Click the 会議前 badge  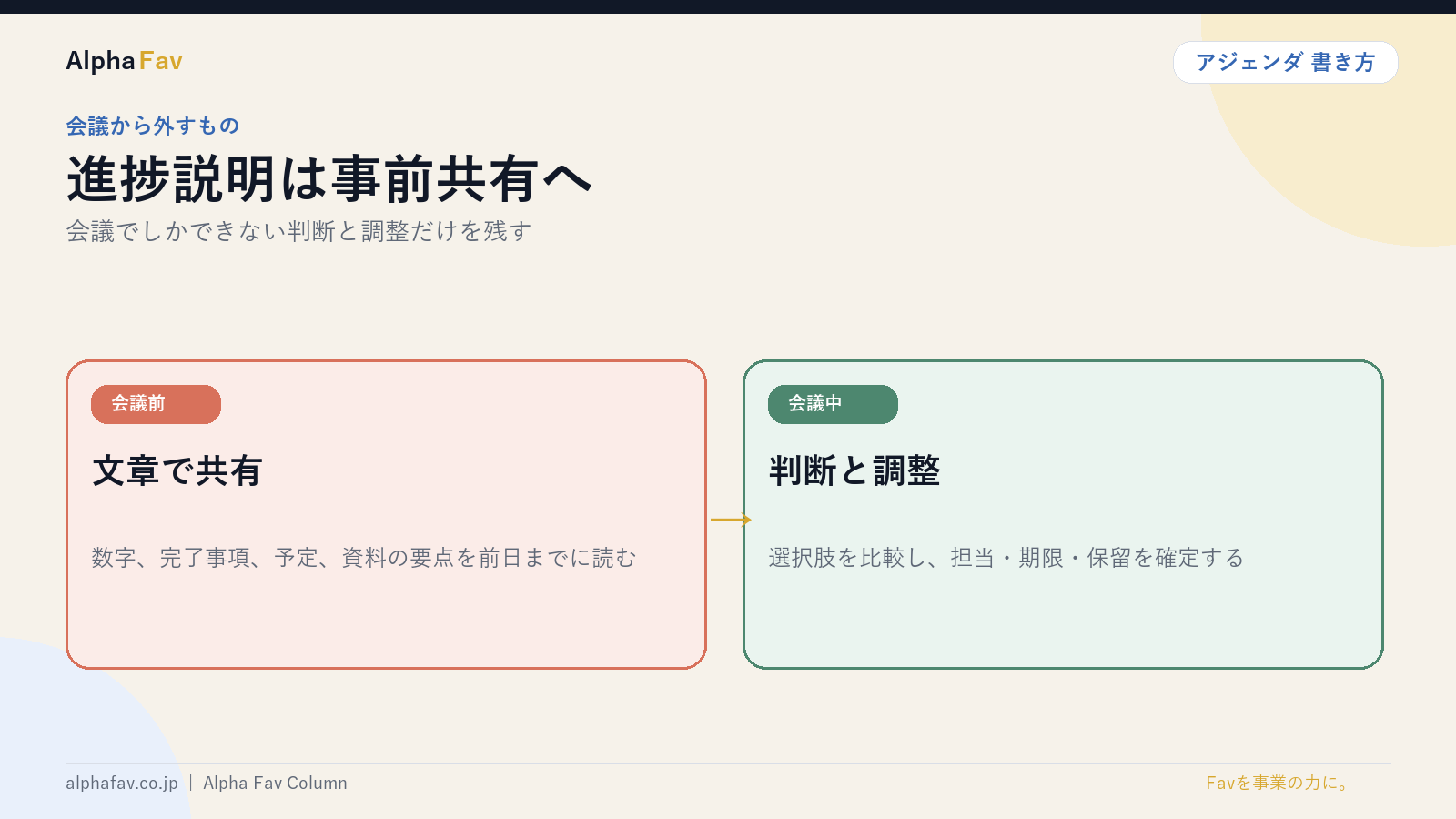[156, 404]
